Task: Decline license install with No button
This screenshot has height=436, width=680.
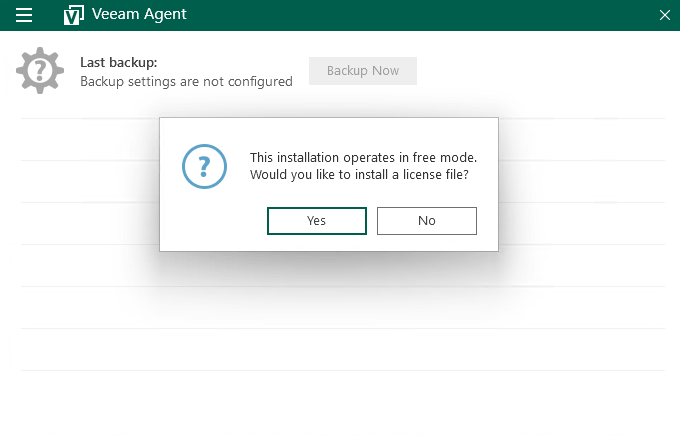Action: pyautogui.click(x=427, y=221)
